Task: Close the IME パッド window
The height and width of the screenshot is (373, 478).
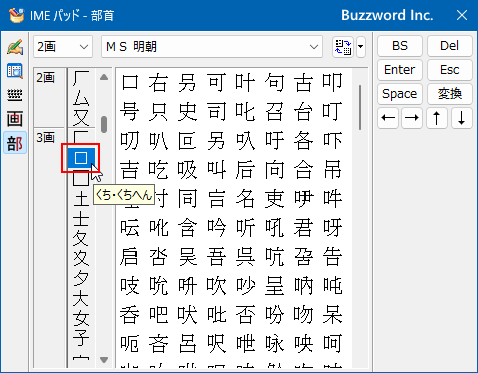Action: pos(462,15)
